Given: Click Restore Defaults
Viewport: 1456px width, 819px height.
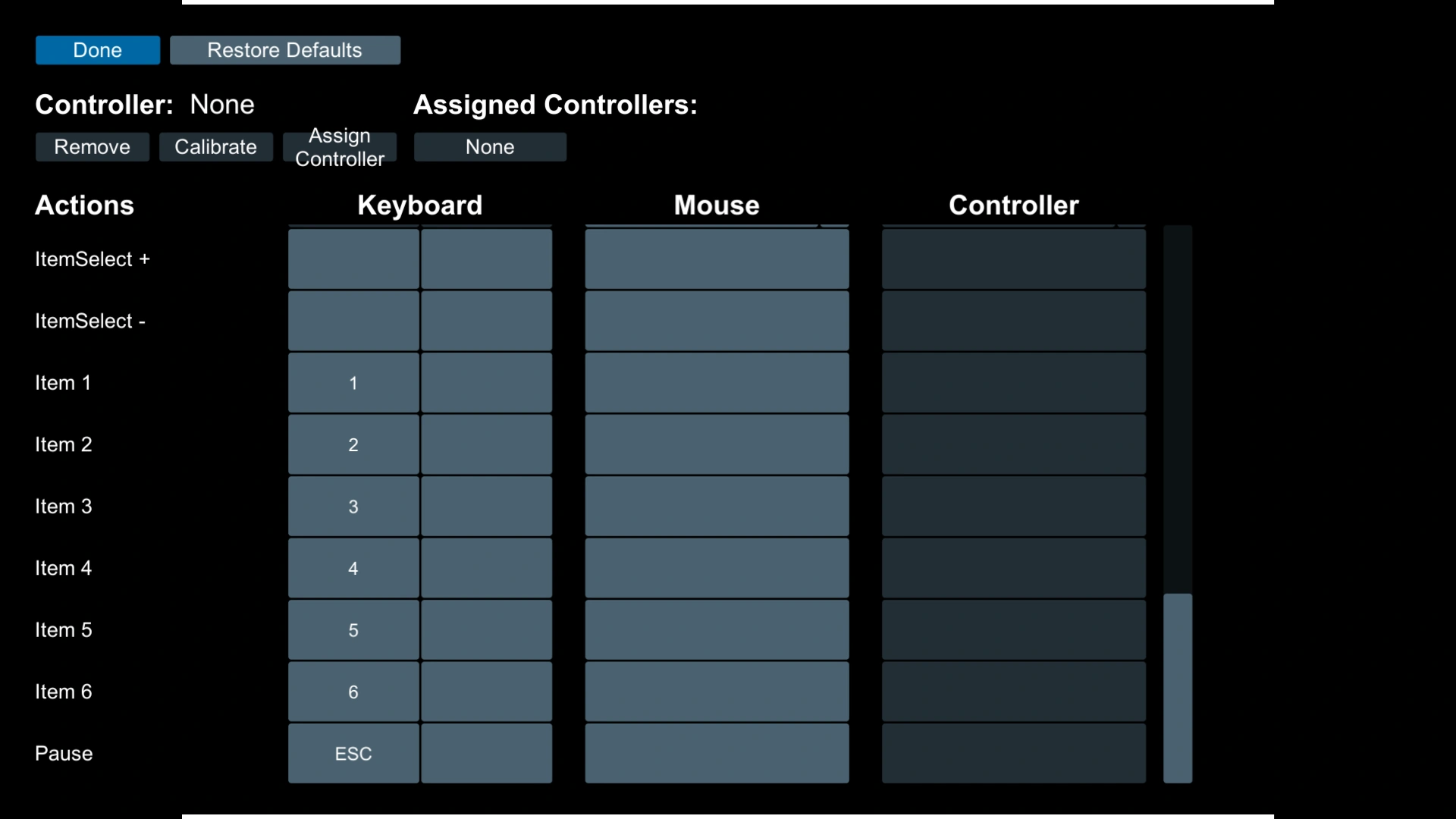Looking at the screenshot, I should point(285,50).
